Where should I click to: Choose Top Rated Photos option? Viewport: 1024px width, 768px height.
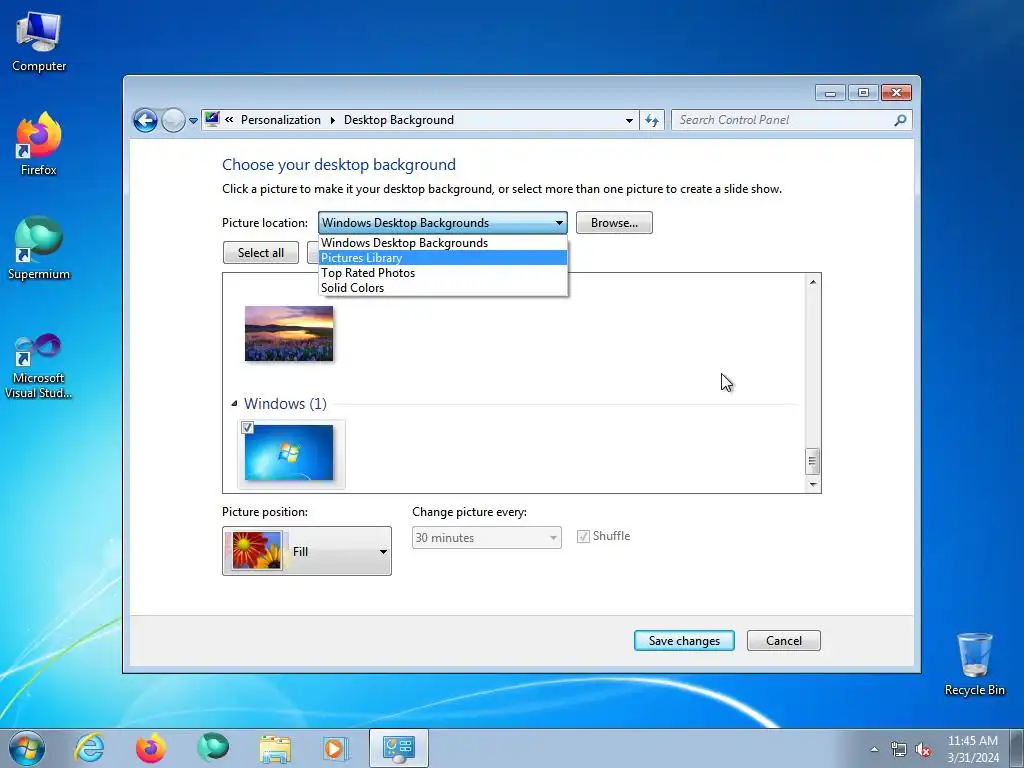[x=443, y=273]
